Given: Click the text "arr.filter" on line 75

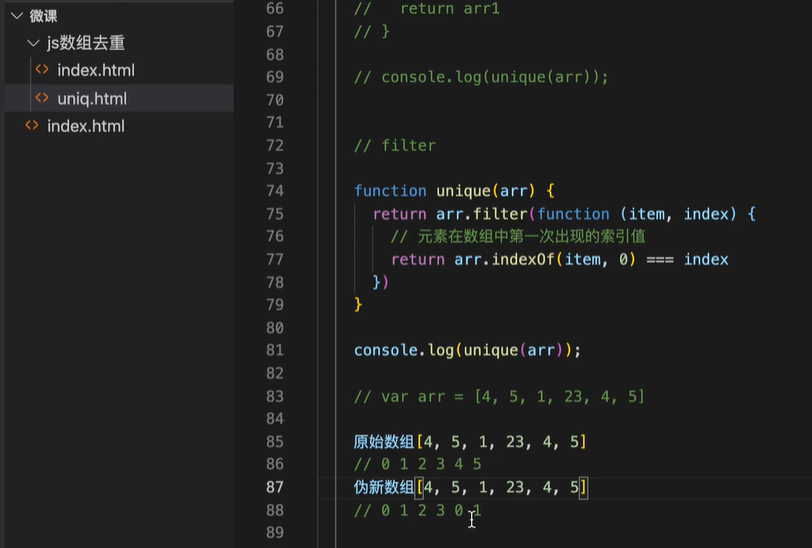Looking at the screenshot, I should (x=481, y=214).
